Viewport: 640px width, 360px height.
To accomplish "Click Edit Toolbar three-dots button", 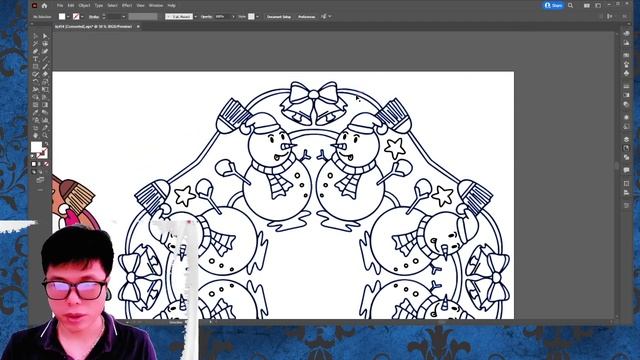I will 40,190.
